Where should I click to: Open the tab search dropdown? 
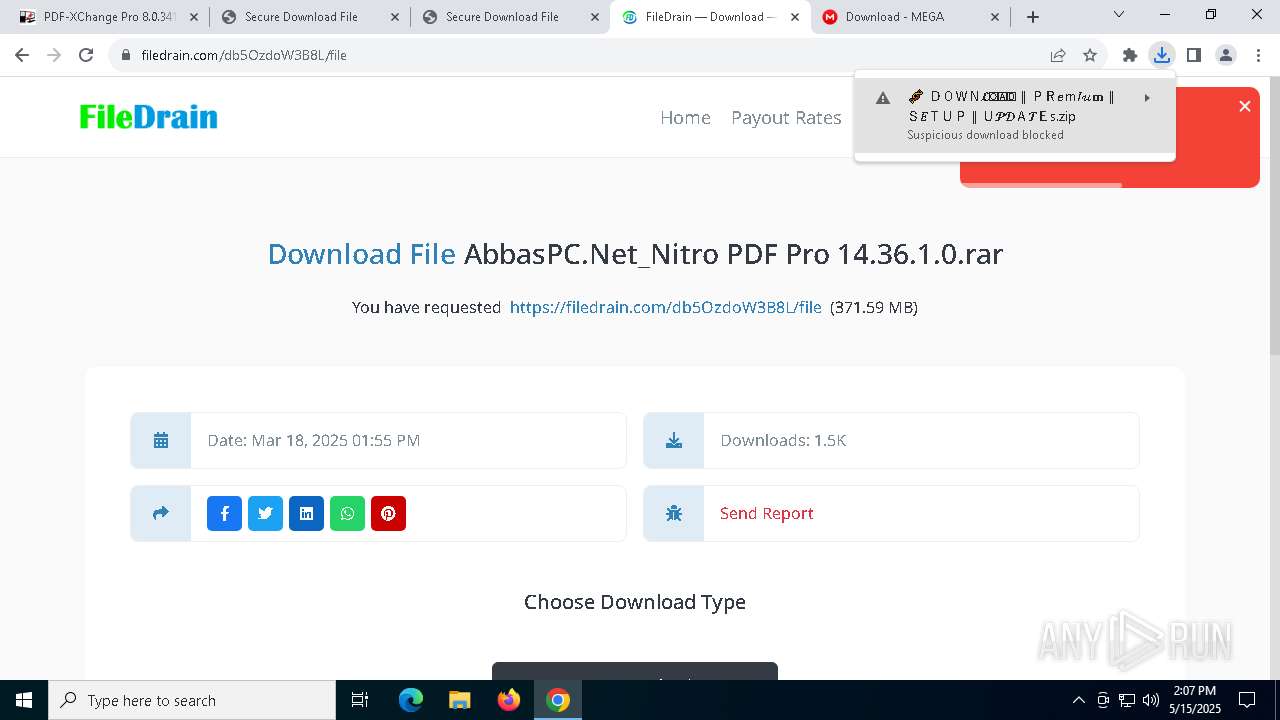(1119, 15)
